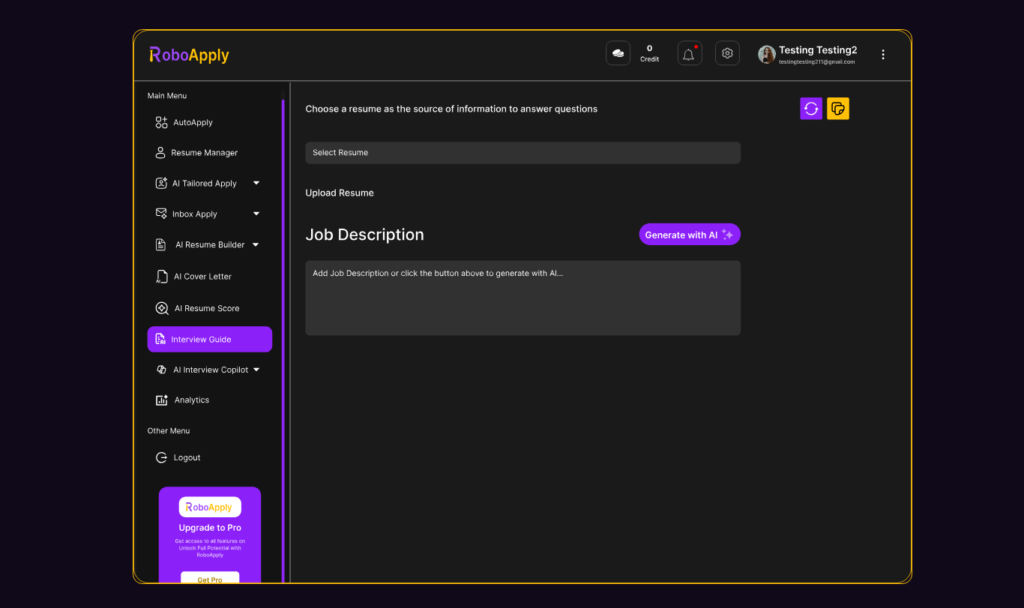Image resolution: width=1024 pixels, height=608 pixels.
Task: Click the Logout option
Action: 186,458
